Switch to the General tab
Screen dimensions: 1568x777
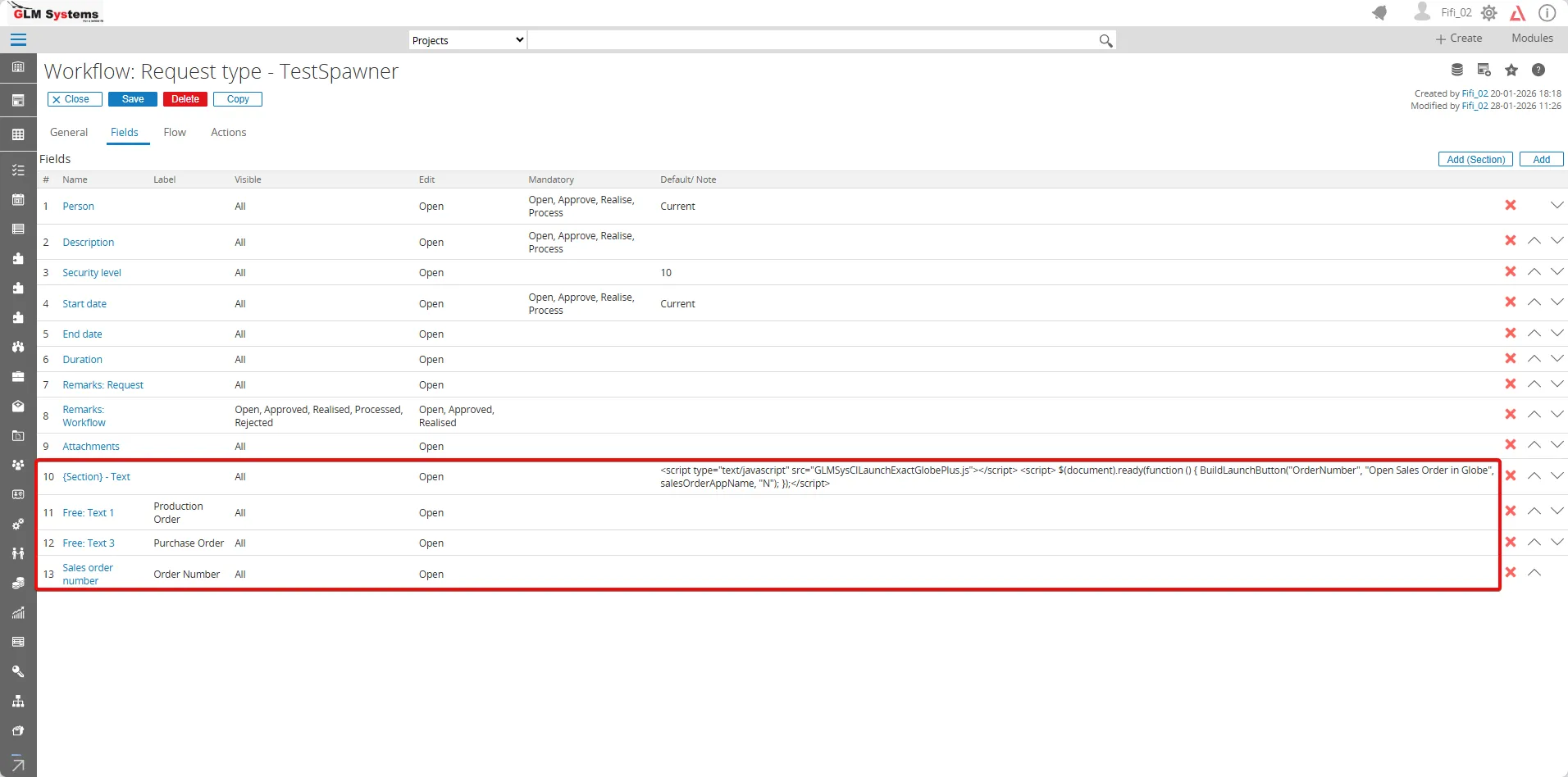[x=69, y=133]
